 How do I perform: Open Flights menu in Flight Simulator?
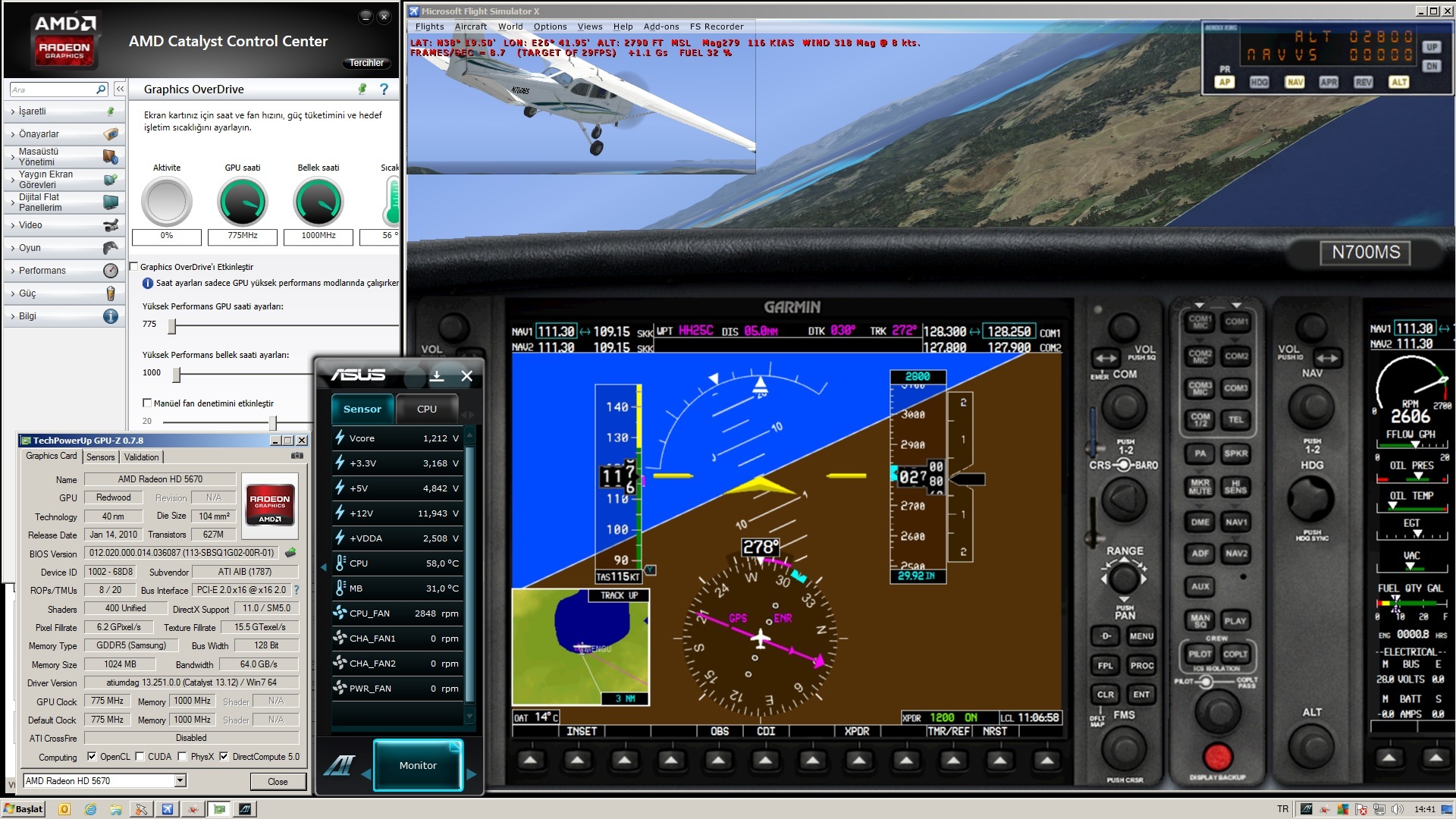click(x=429, y=27)
